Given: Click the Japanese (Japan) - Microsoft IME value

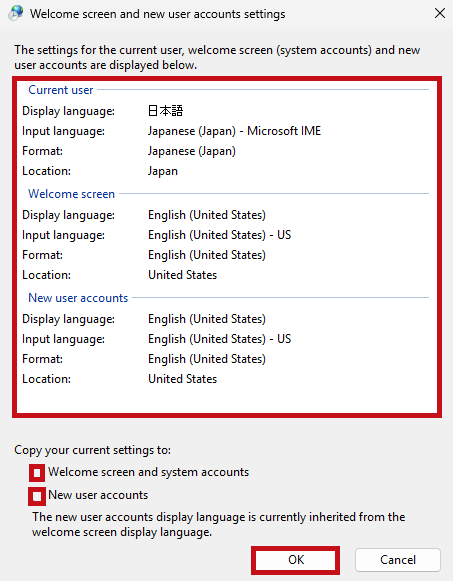Looking at the screenshot, I should pyautogui.click(x=234, y=131).
